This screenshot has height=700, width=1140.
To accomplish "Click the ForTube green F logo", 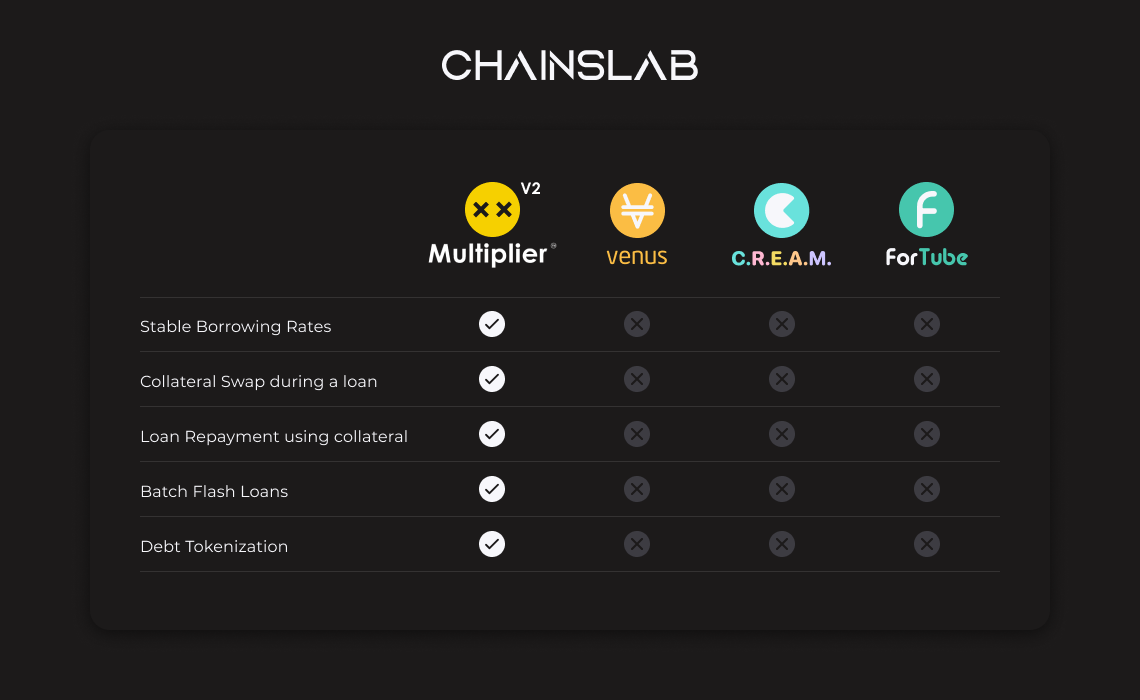I will 926,210.
